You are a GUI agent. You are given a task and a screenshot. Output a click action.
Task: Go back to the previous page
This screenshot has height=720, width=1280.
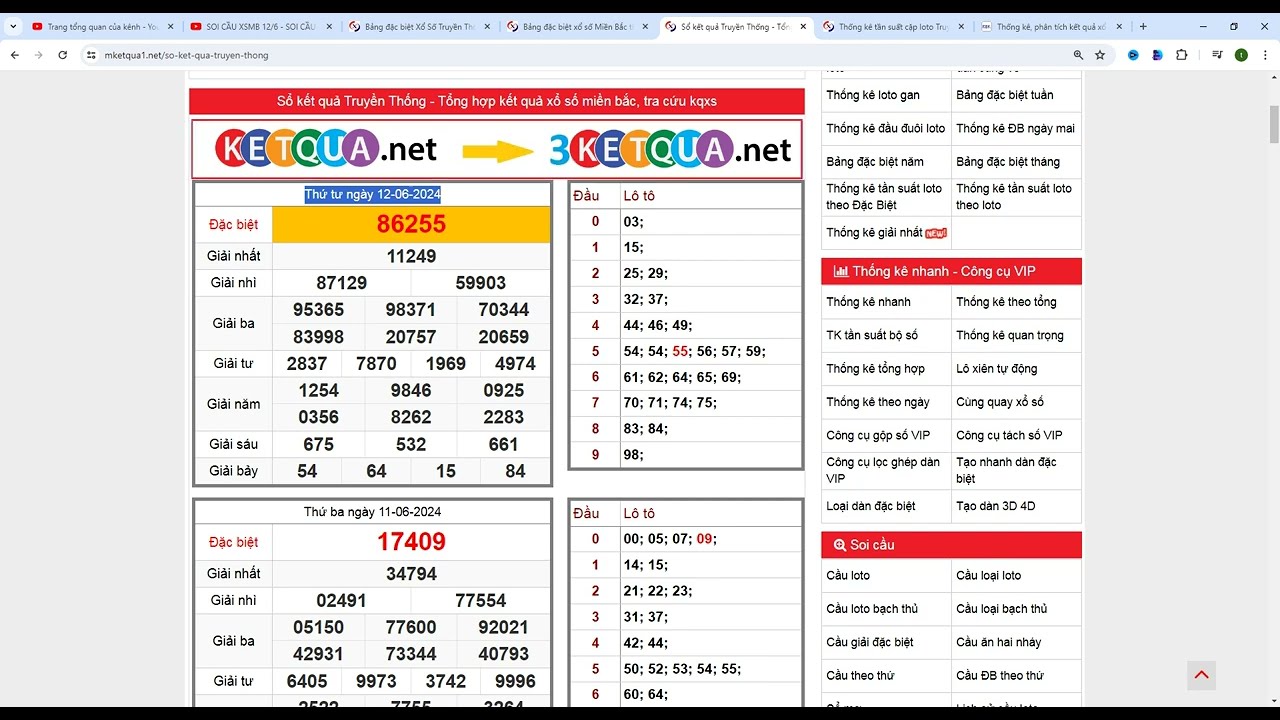click(15, 55)
